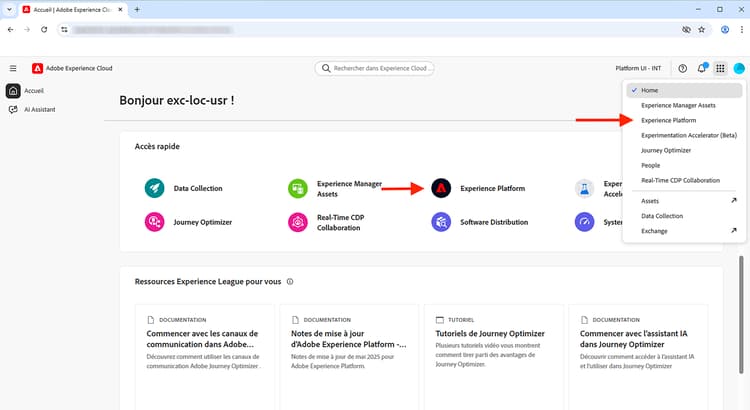This screenshot has height=410, width=750.
Task: Click the Experience Manager Assets green icon
Action: (298, 188)
